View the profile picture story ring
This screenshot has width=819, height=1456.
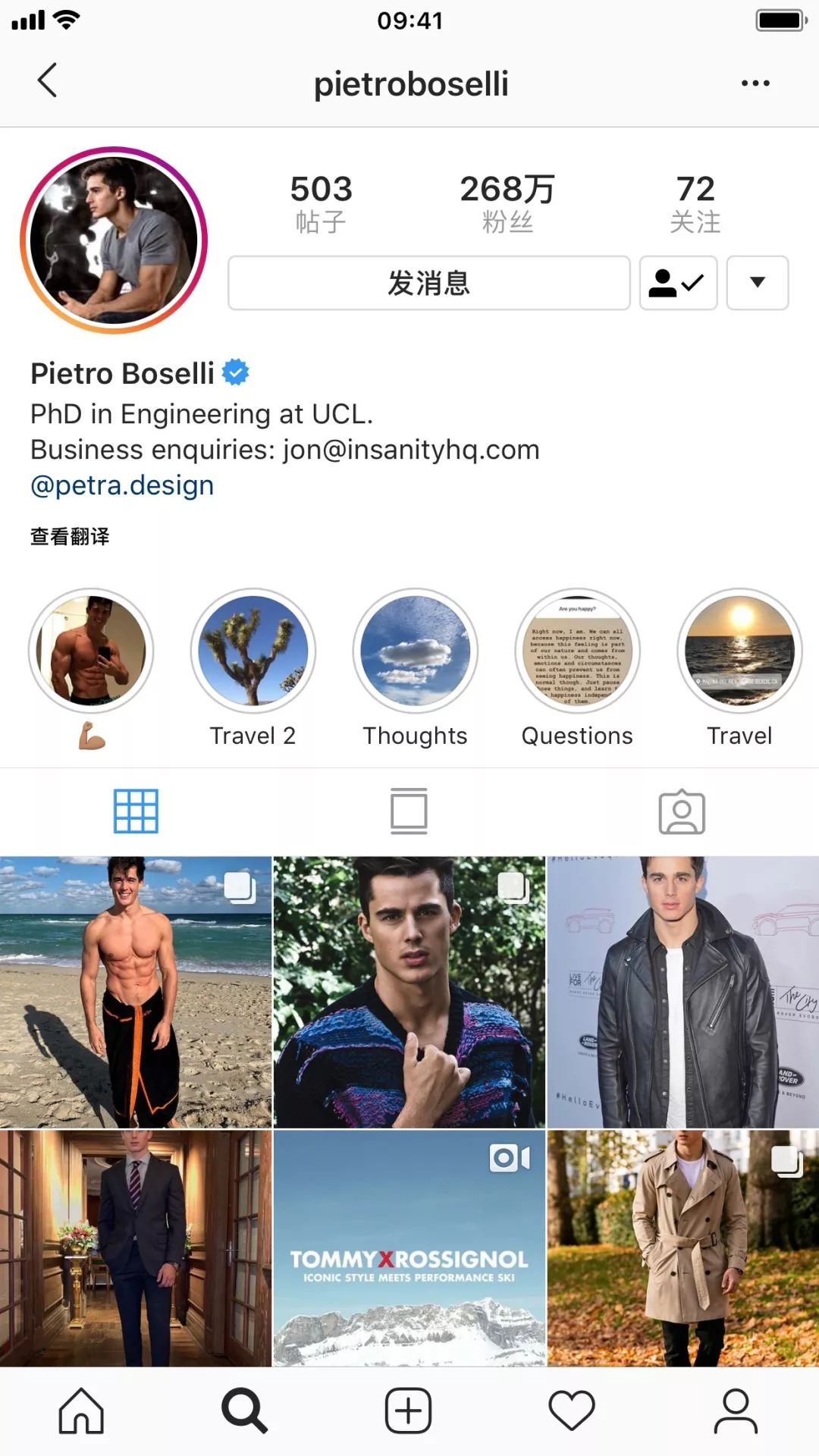click(114, 240)
